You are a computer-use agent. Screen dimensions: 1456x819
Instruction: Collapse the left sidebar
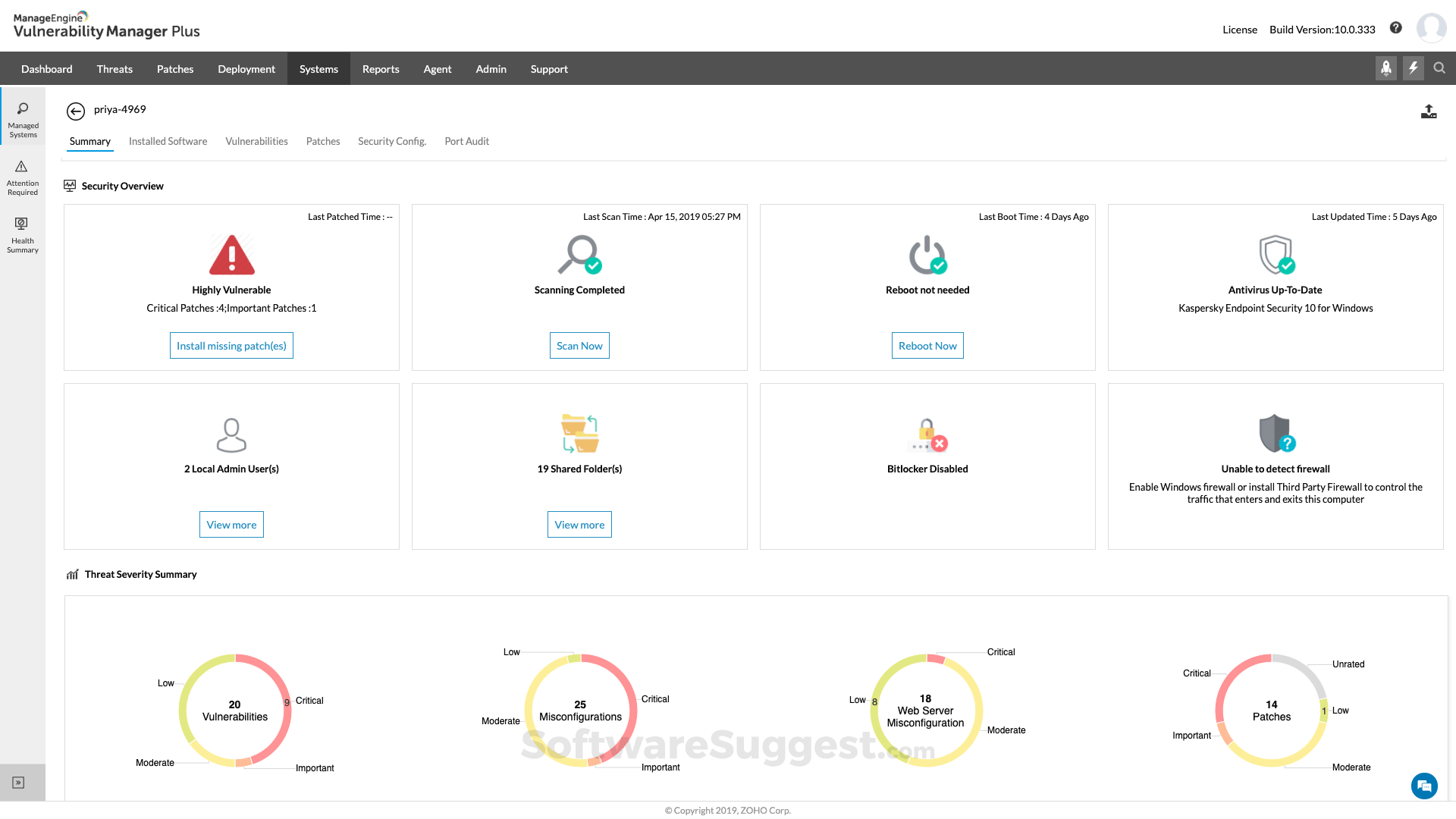pyautogui.click(x=17, y=782)
